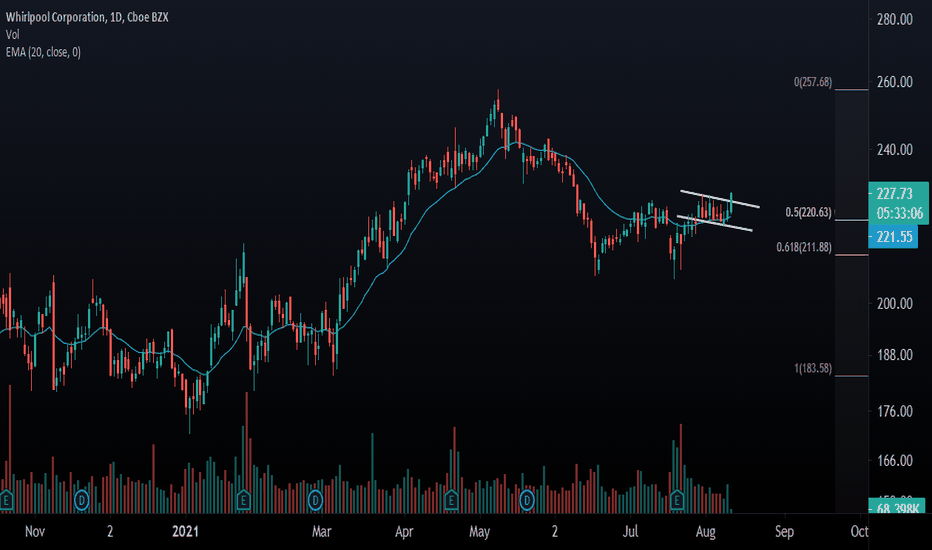Click the bar countdown 05:33:06
Screen dimensions: 932x550
pos(898,213)
